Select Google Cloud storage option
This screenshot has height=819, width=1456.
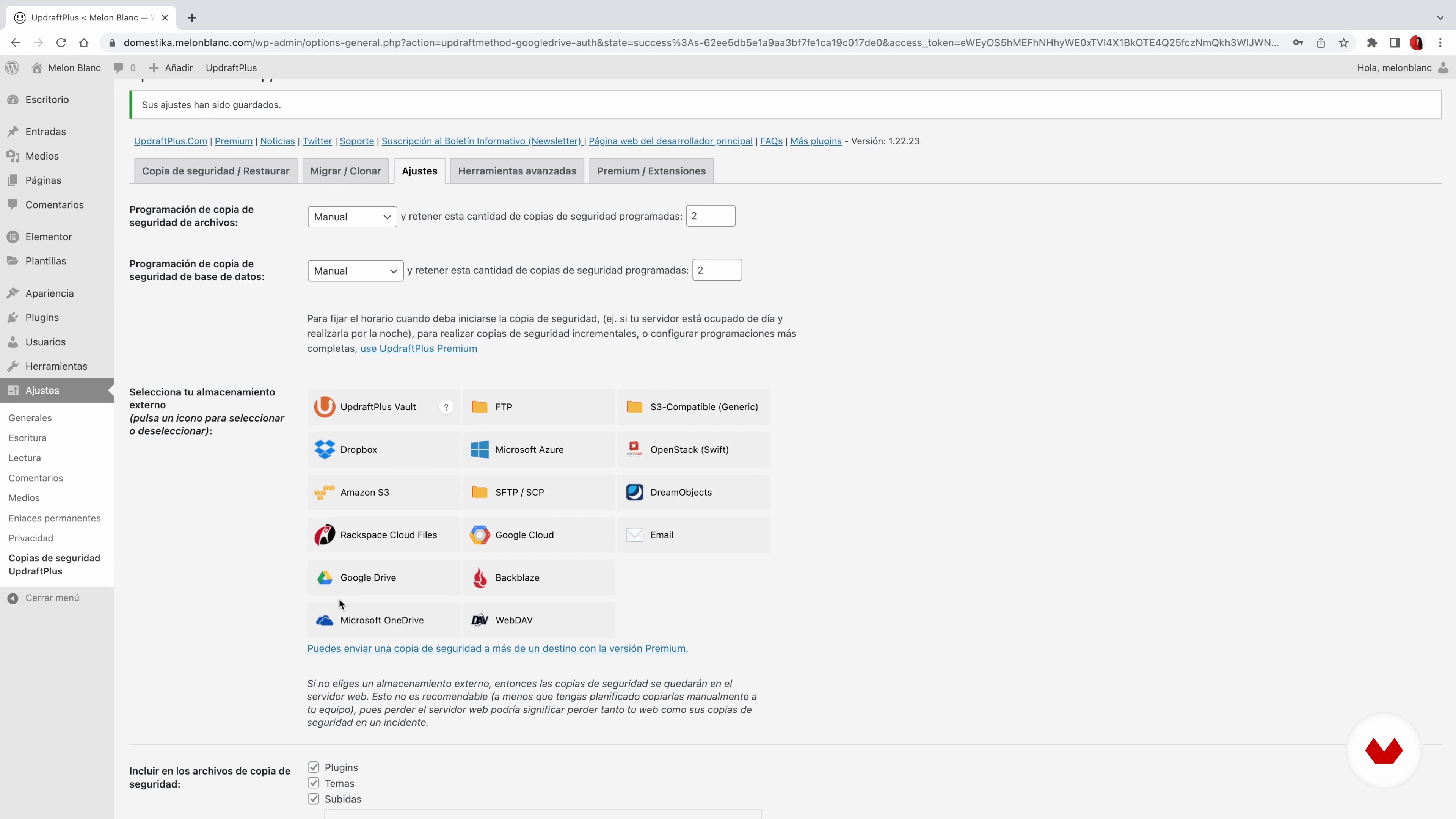[538, 535]
